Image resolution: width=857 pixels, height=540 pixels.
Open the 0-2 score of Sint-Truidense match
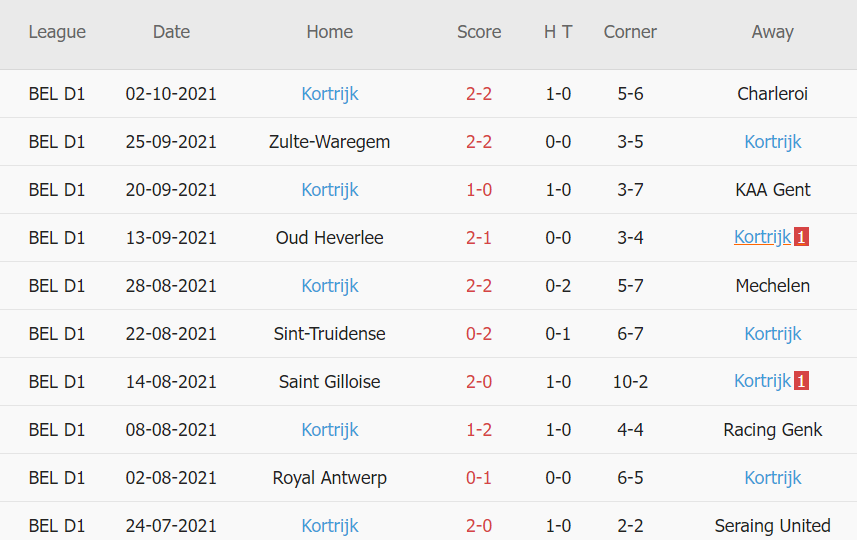pyautogui.click(x=479, y=334)
